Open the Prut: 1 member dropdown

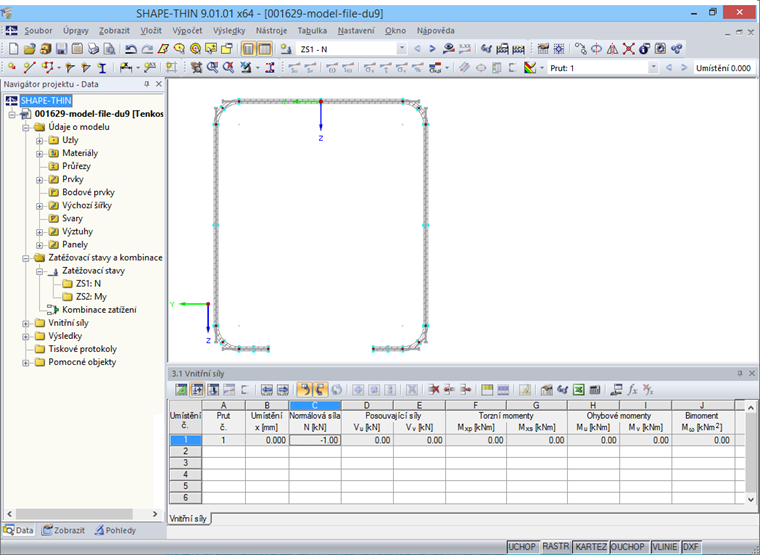653,68
